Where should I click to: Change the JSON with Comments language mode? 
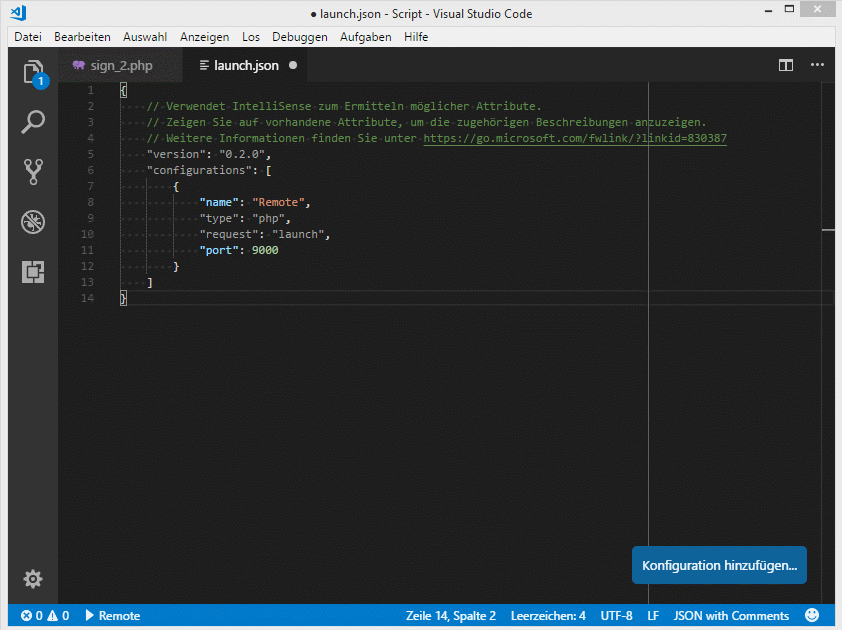pyautogui.click(x=731, y=616)
